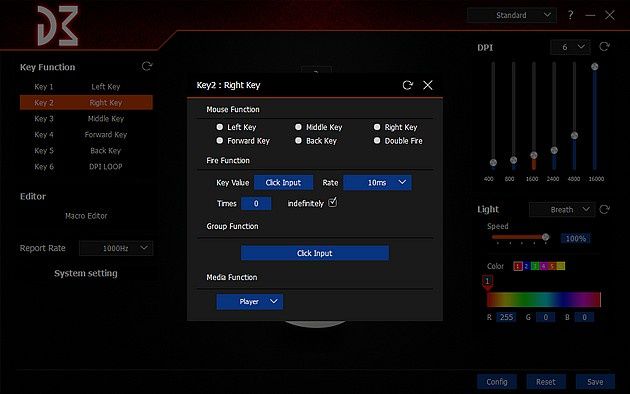
Task: Click the 800 DPI slider handle
Action: click(513, 160)
